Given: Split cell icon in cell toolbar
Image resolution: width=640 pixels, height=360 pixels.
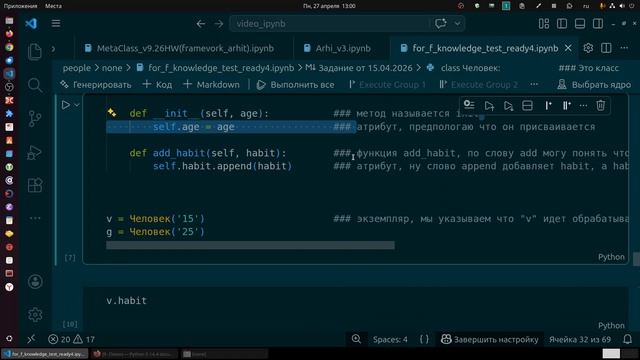Looking at the screenshot, I should 527,106.
